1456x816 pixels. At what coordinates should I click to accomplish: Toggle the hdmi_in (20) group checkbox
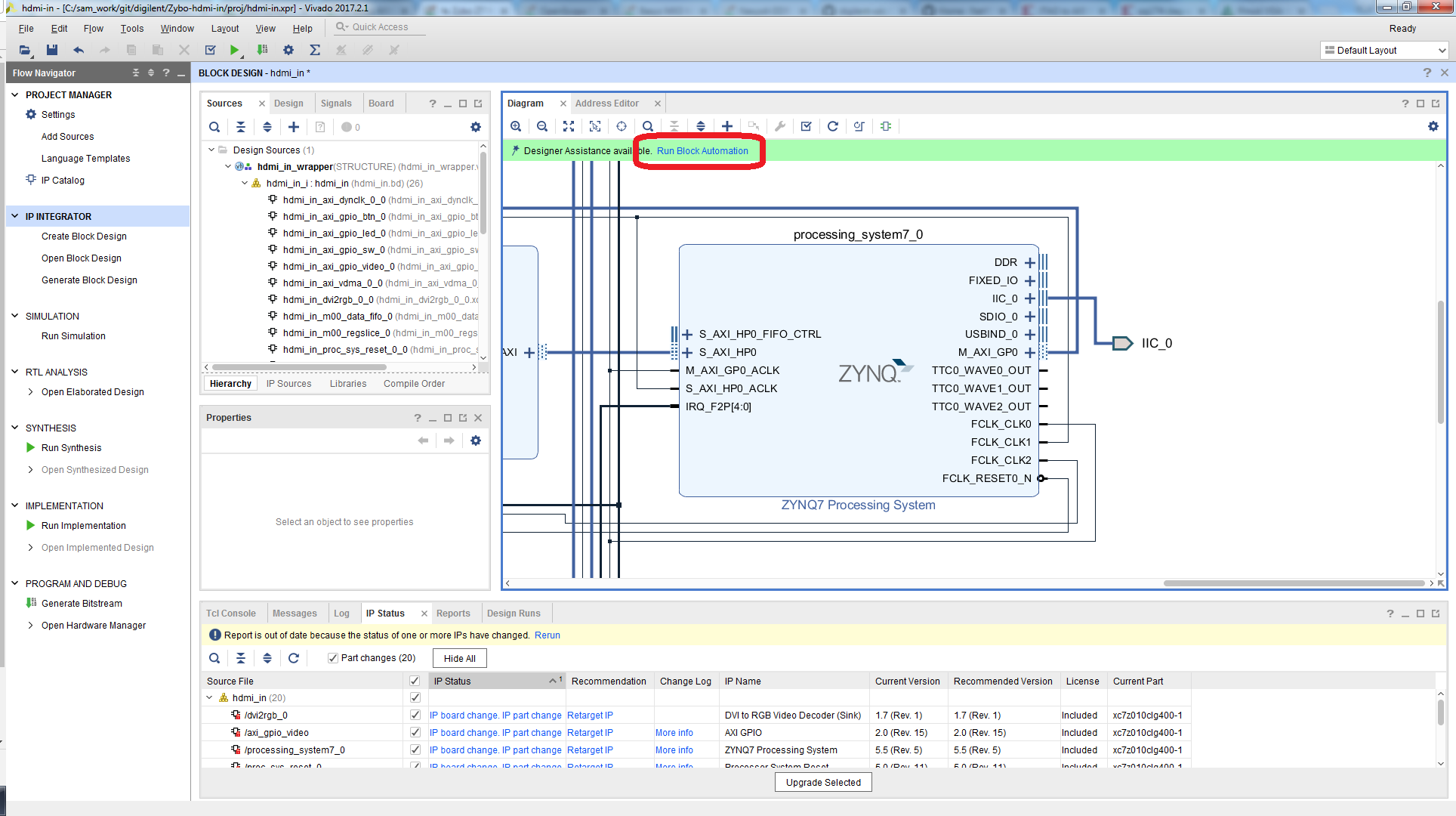(x=415, y=697)
